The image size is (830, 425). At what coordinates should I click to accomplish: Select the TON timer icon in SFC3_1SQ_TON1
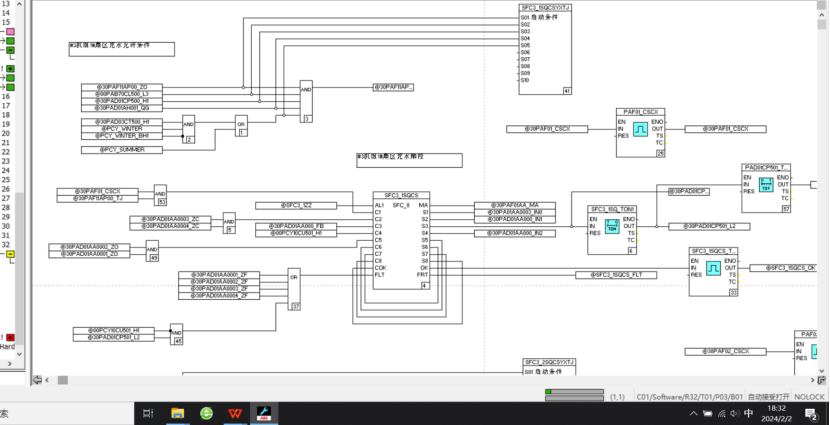coord(613,226)
